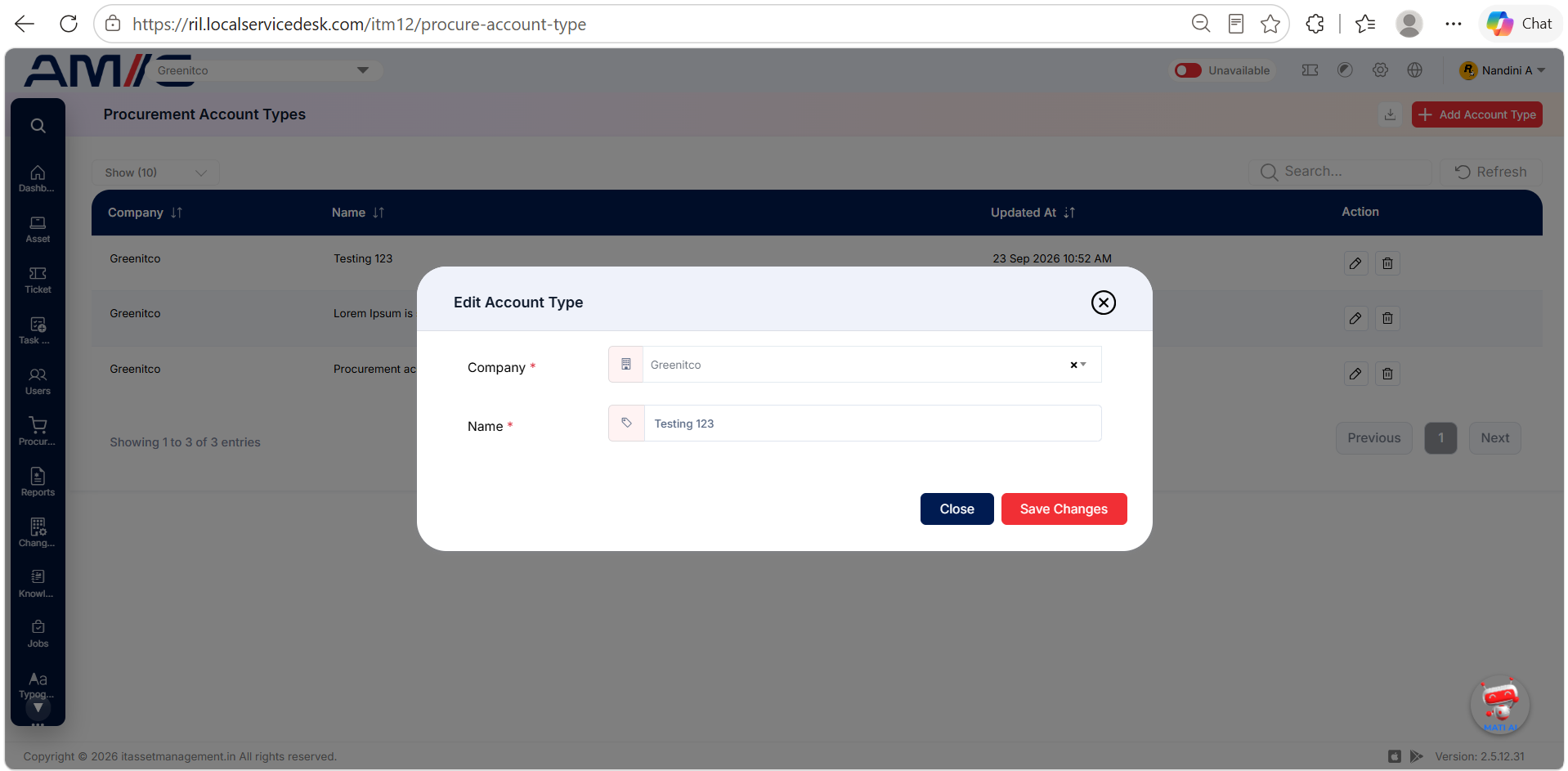1568x771 pixels.
Task: Go to Dashboard in sidebar
Action: coord(38,178)
